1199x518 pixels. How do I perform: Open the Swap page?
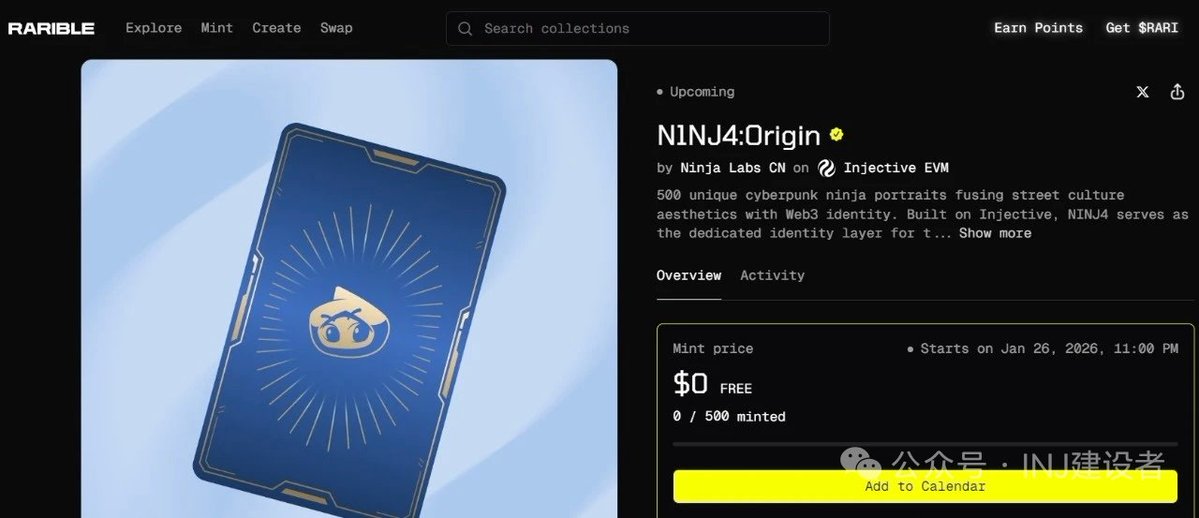pyautogui.click(x=336, y=28)
